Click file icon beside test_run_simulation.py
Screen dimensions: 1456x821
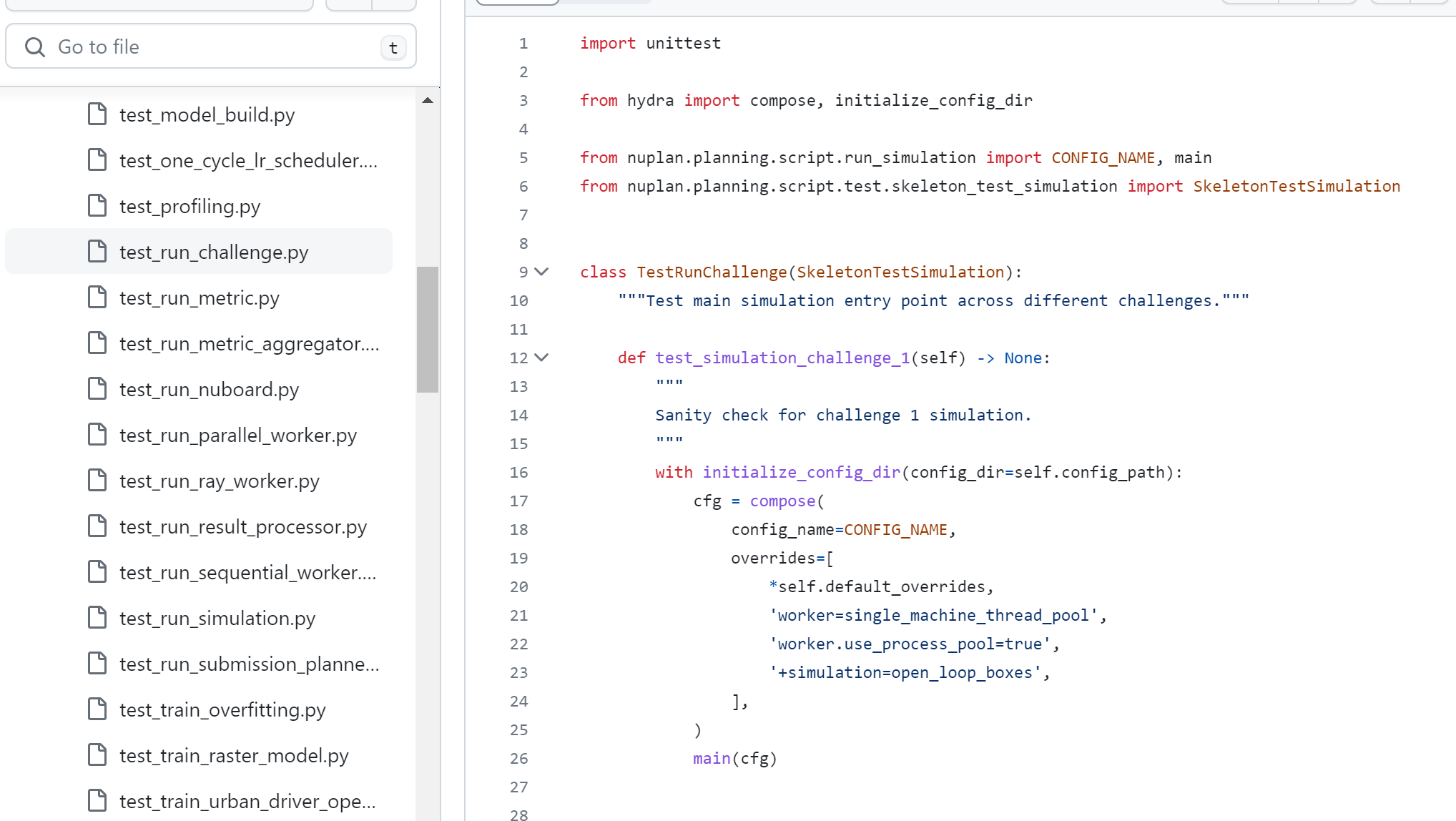coord(97,618)
